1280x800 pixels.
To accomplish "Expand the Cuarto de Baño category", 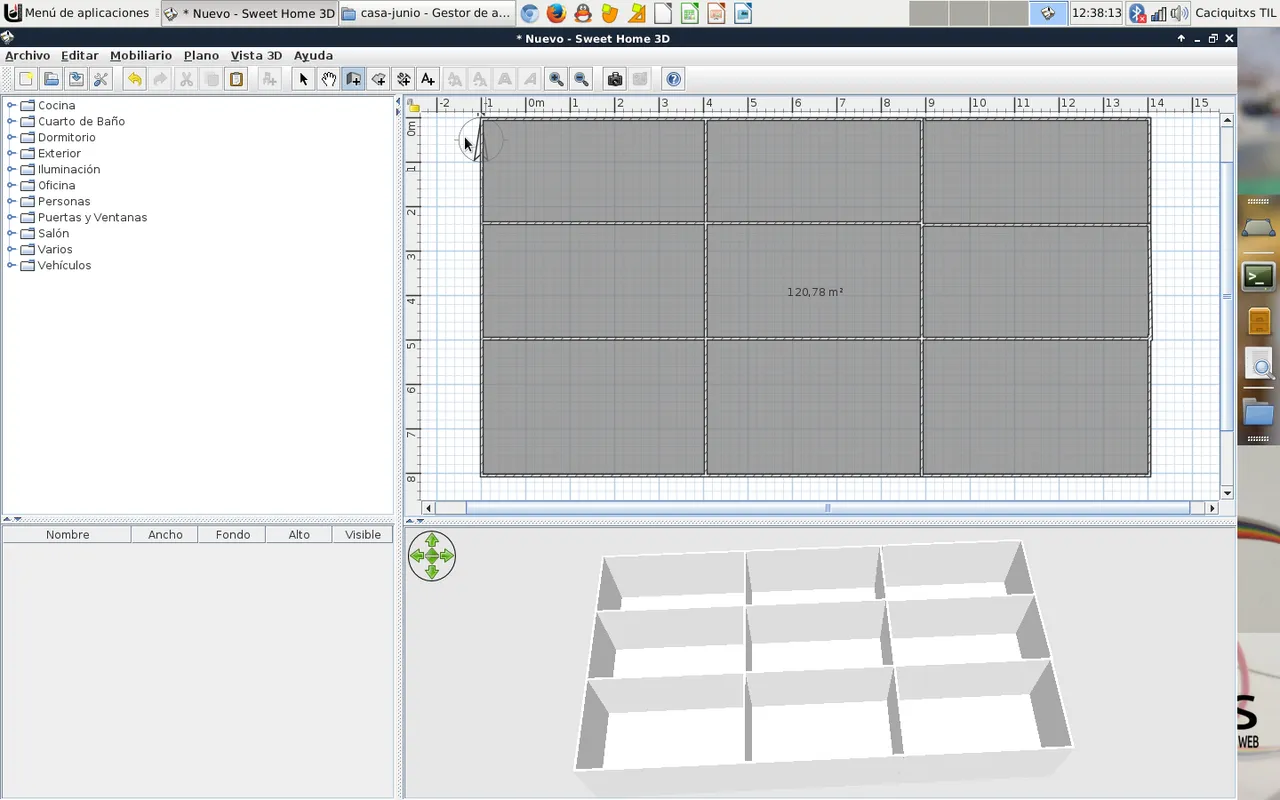I will point(12,121).
